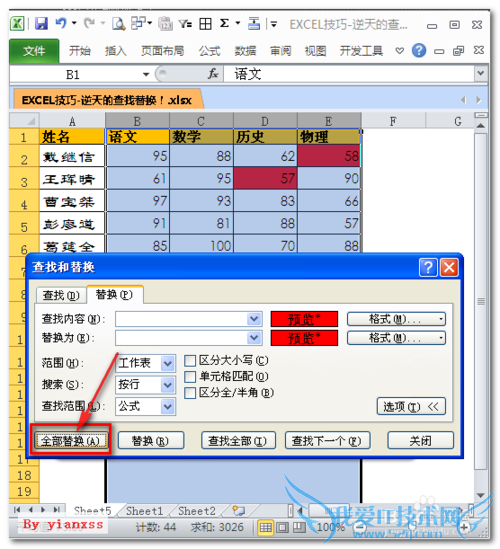Expand the formula bar with the chevron
Viewport: 500px width, 549px height.
pos(481,74)
